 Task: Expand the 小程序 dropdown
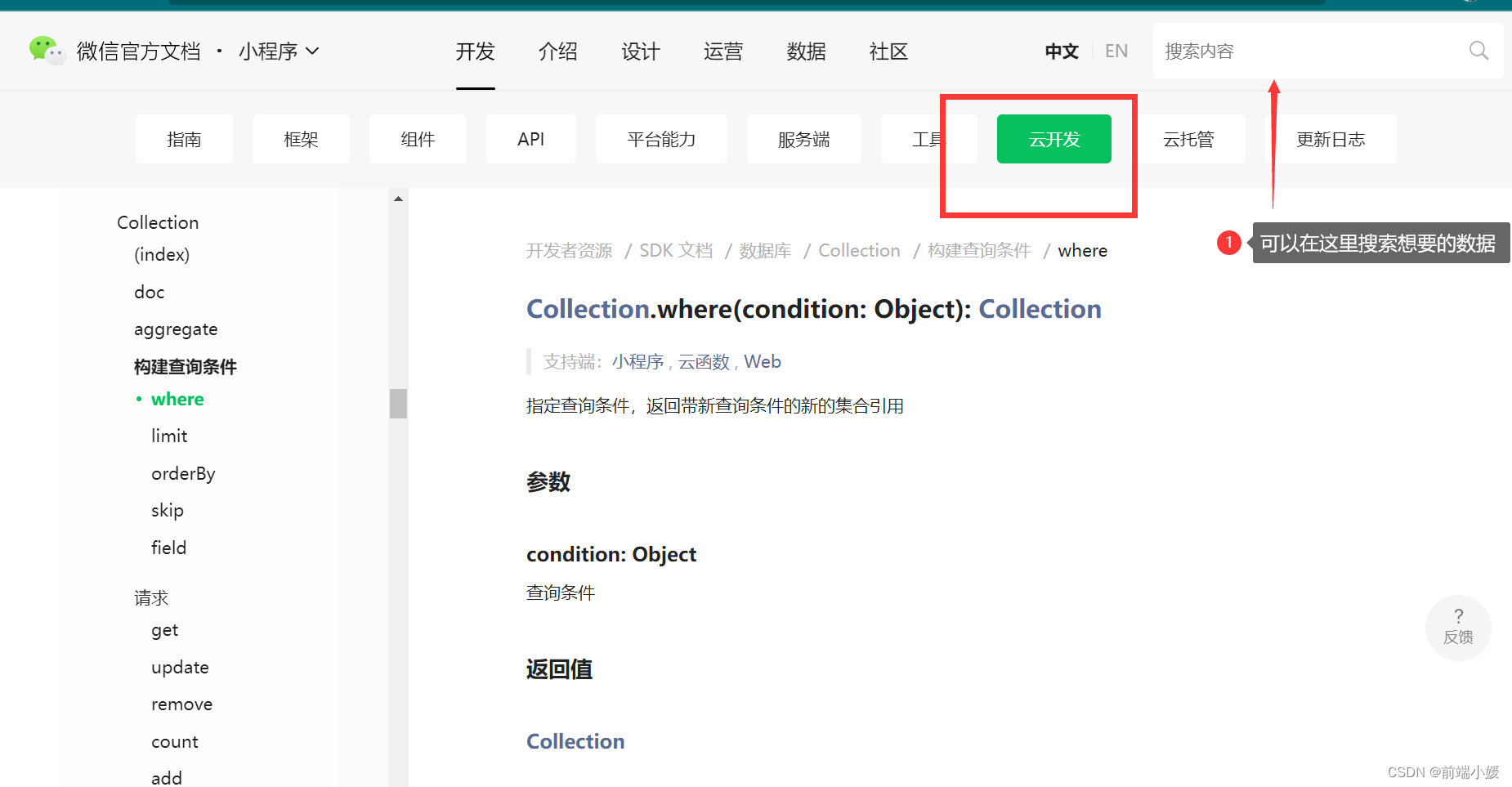[x=279, y=51]
